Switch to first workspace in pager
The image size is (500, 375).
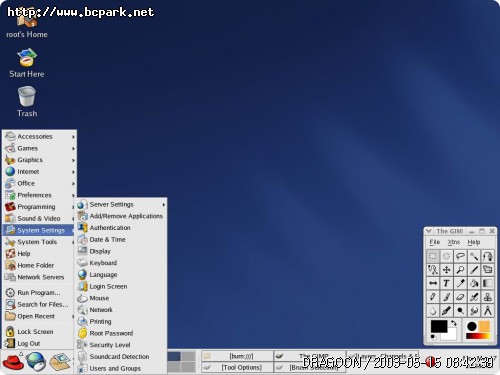[x=174, y=356]
